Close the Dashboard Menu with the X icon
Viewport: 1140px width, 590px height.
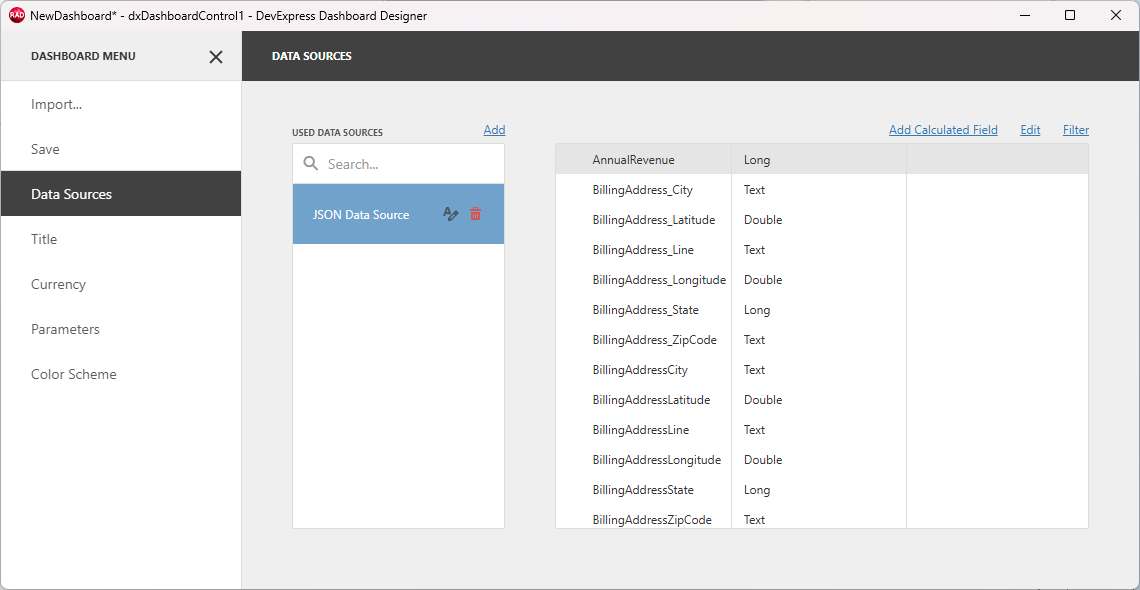(215, 57)
